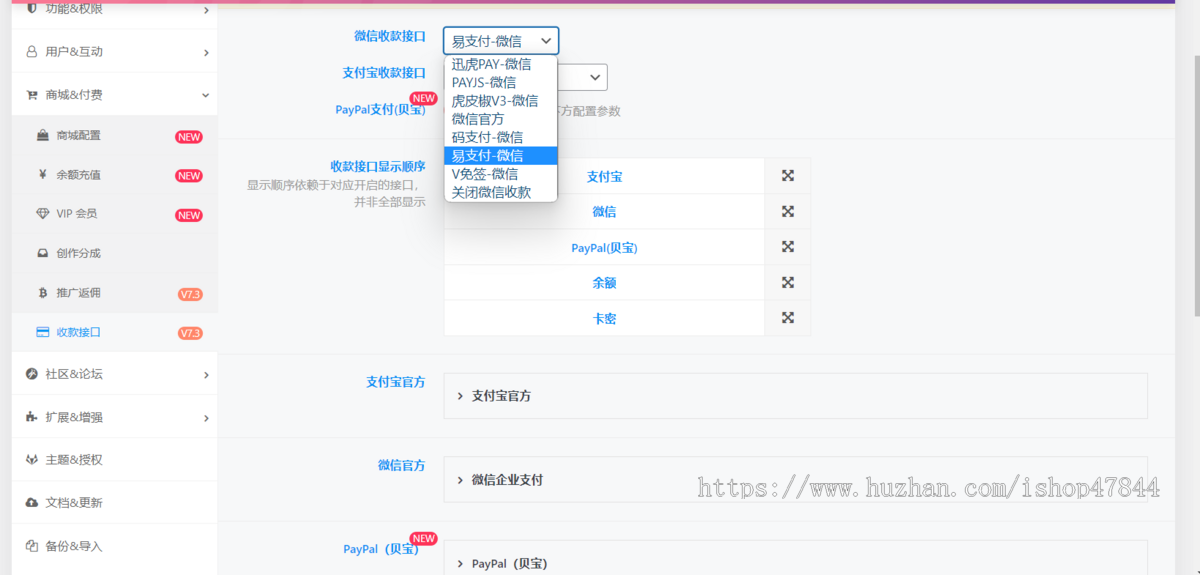The height and width of the screenshot is (575, 1200).
Task: Click the drag handle icon for 余额 row
Action: tap(788, 282)
